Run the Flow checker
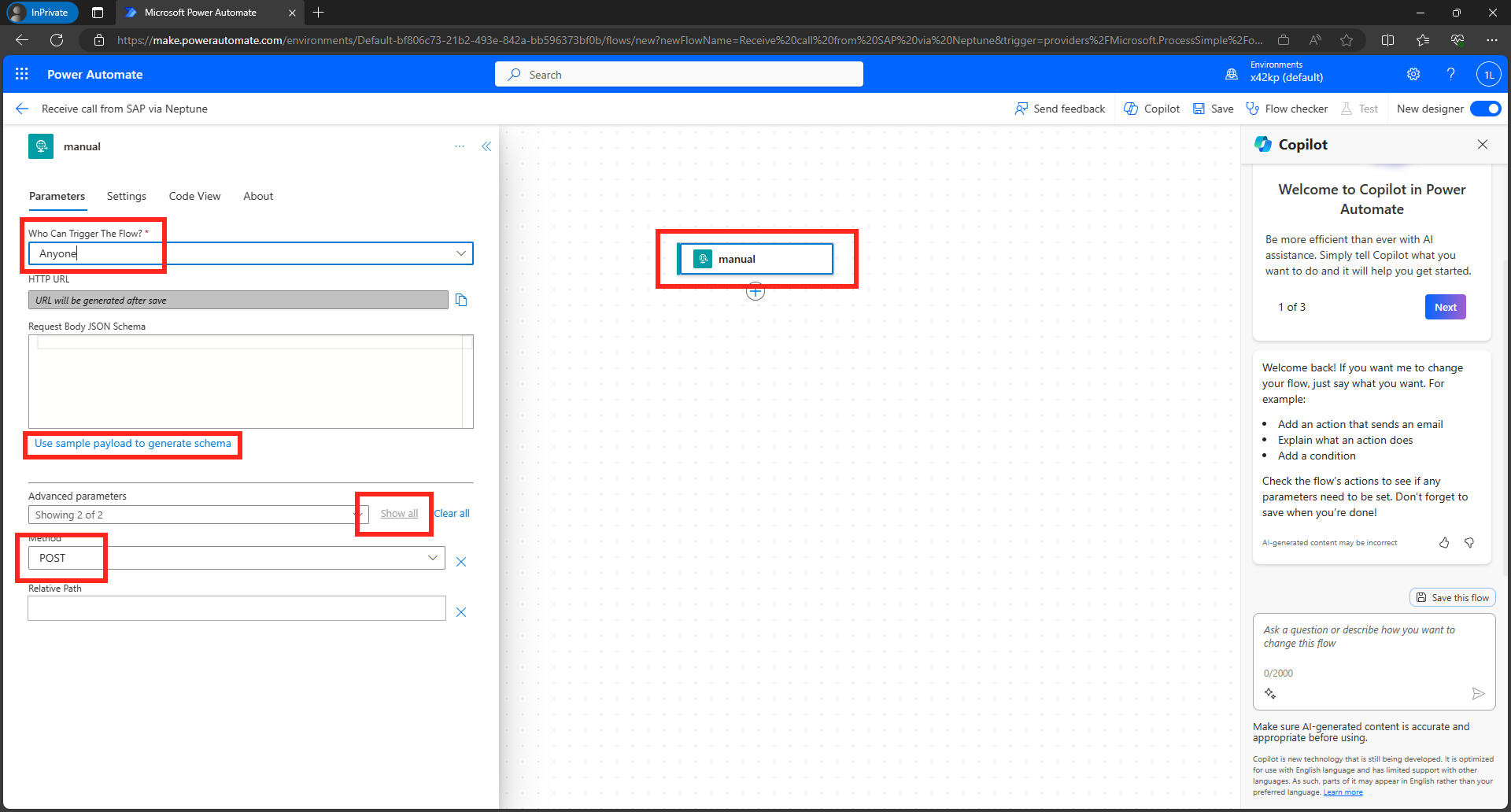This screenshot has width=1511, height=812. (x=1287, y=109)
